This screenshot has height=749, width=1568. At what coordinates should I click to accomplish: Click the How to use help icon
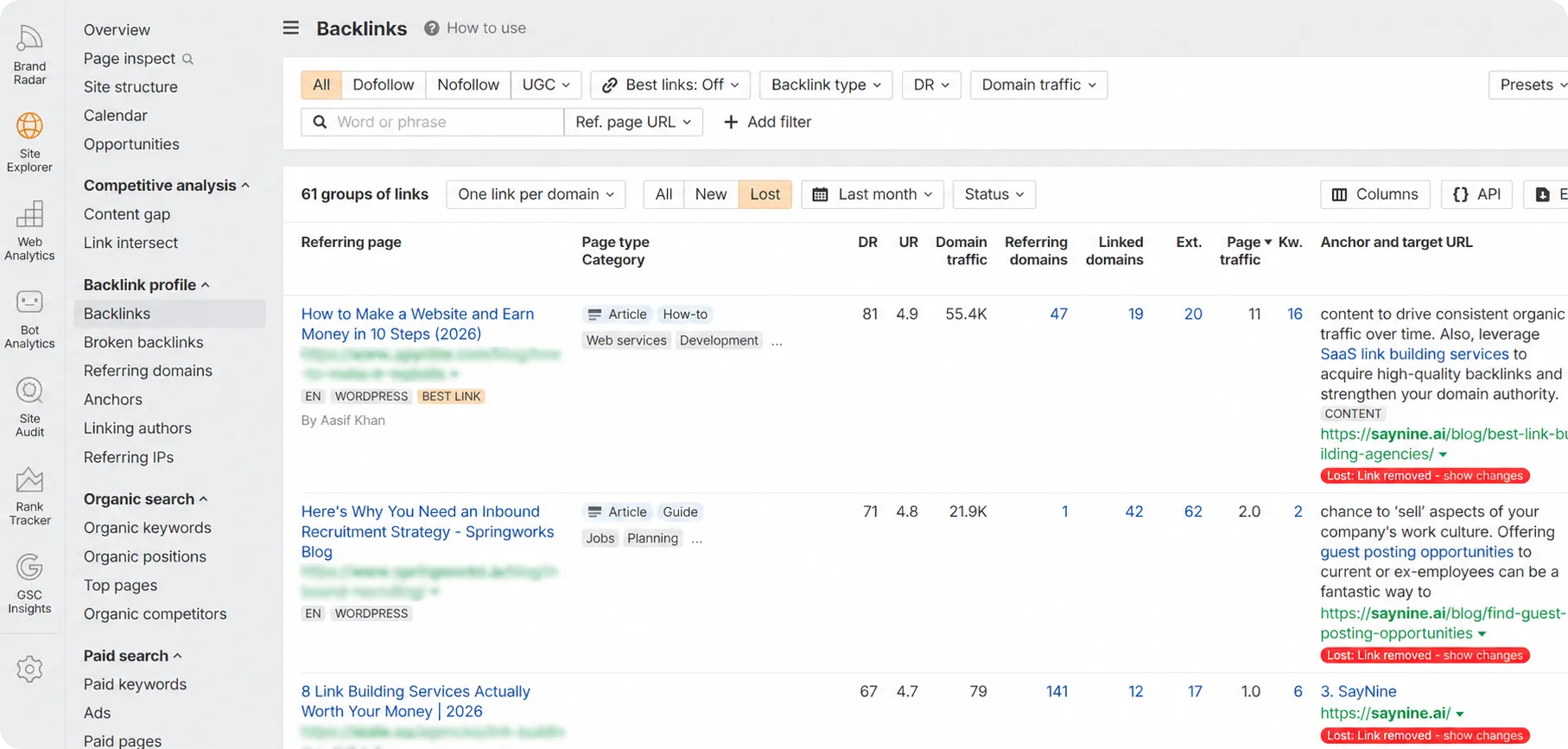pyautogui.click(x=431, y=29)
